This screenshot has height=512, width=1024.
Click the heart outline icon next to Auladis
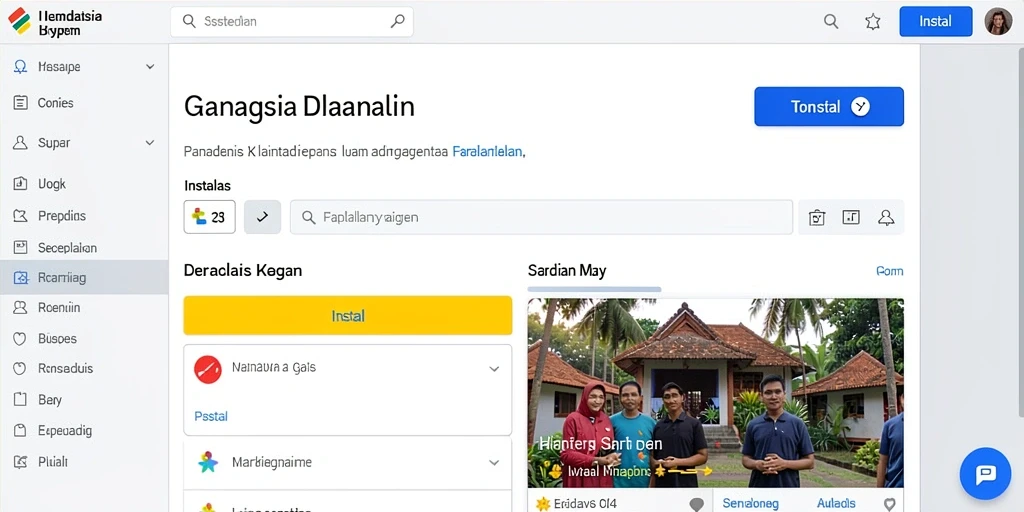coord(889,504)
